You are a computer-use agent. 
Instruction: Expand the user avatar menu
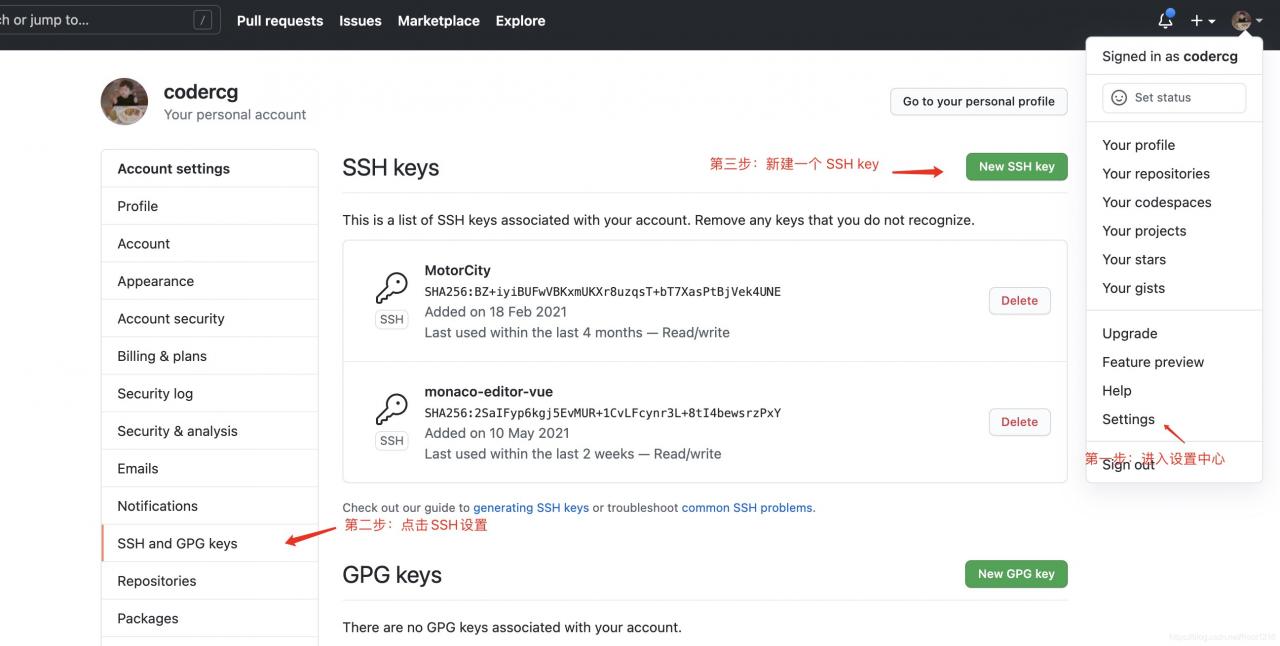click(1246, 20)
